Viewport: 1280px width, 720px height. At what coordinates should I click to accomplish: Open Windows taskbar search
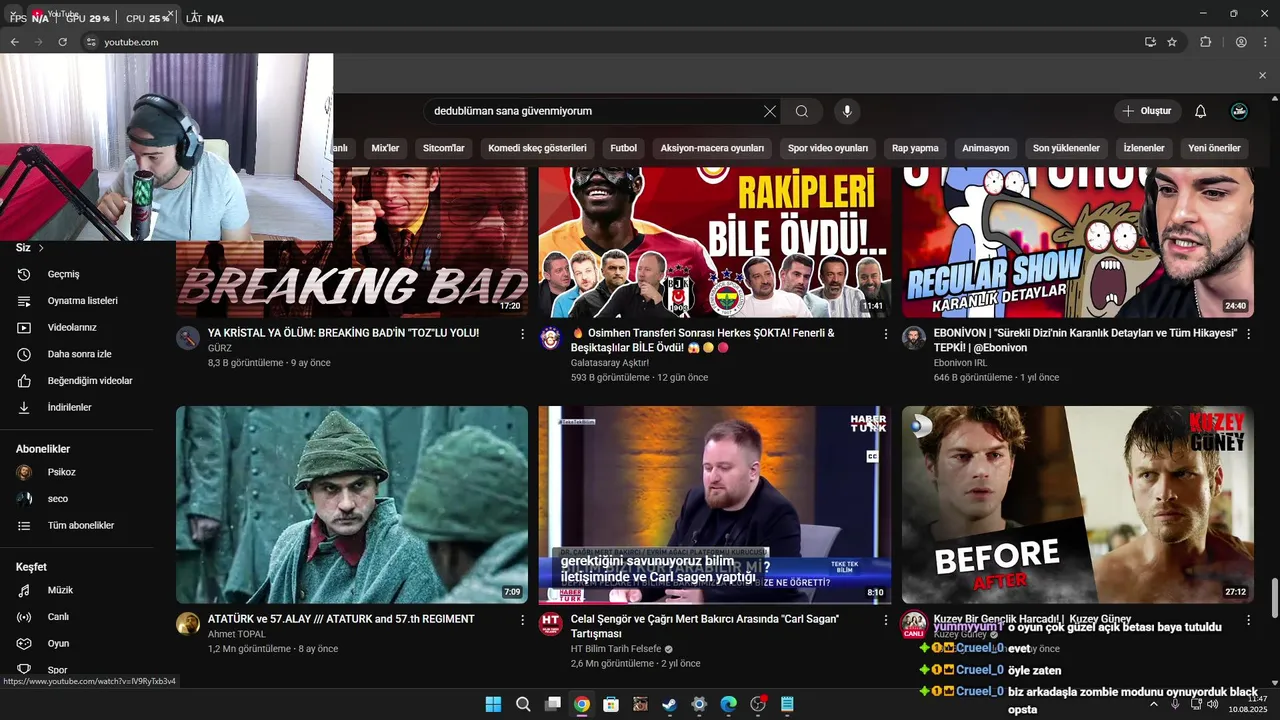(x=523, y=704)
